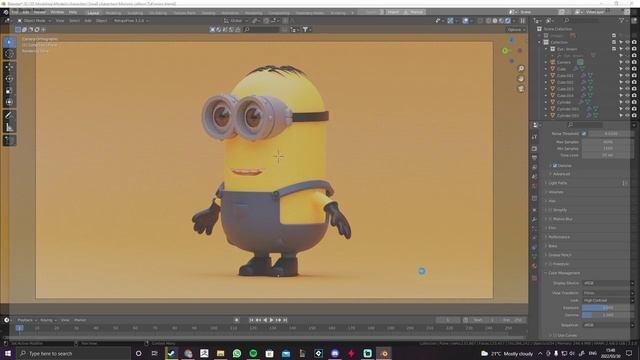This screenshot has height=360, width=640.
Task: Open the File menu
Action: [x=15, y=12]
